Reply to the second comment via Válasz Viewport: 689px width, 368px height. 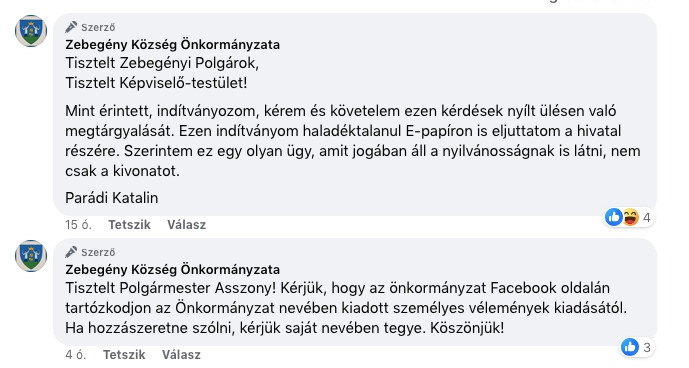pyautogui.click(x=181, y=354)
